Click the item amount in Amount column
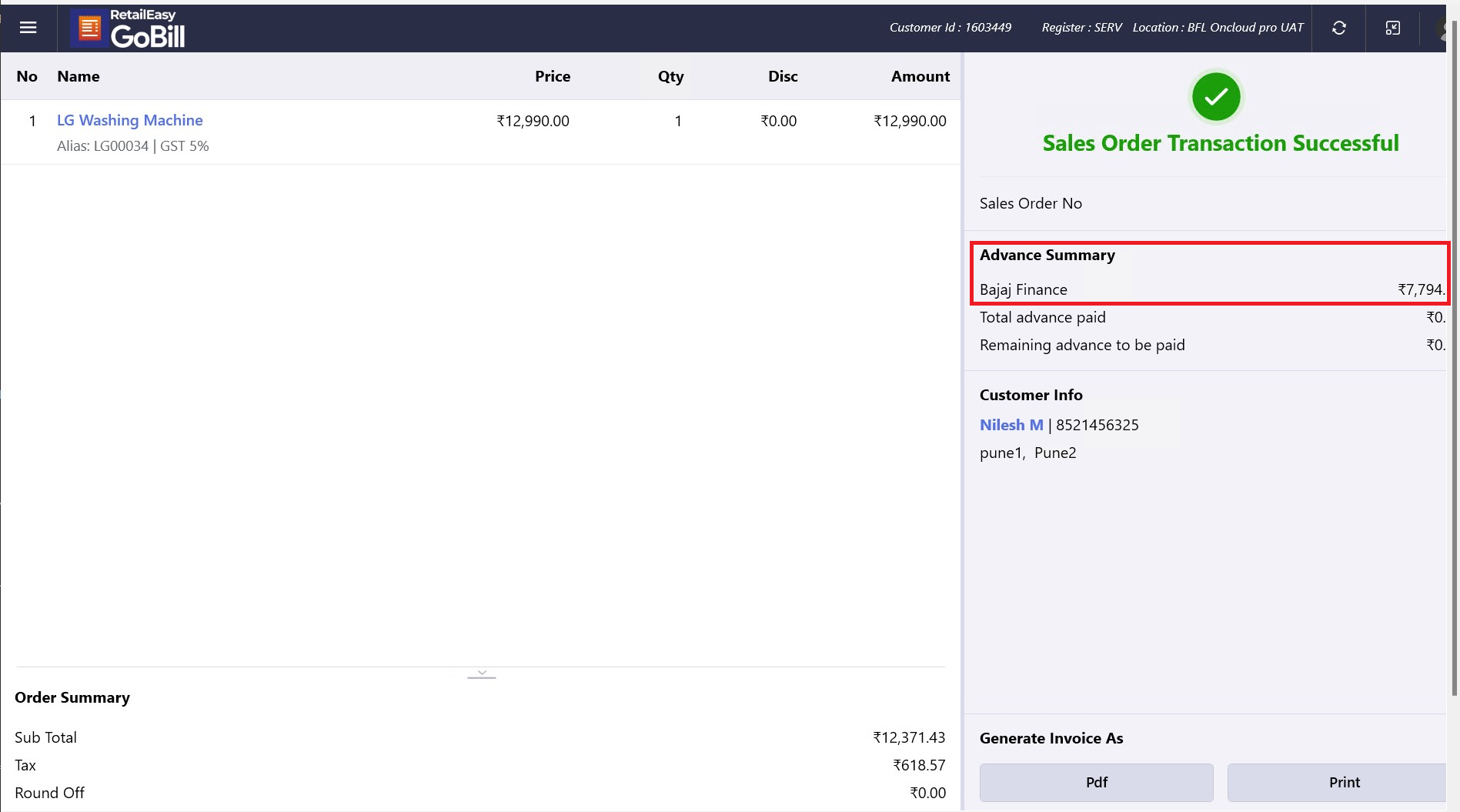The image size is (1460, 812). pos(910,121)
